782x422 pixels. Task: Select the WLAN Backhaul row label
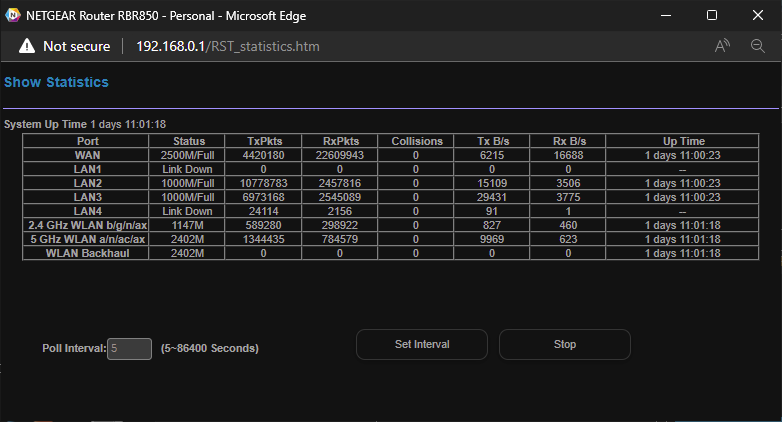coord(88,253)
